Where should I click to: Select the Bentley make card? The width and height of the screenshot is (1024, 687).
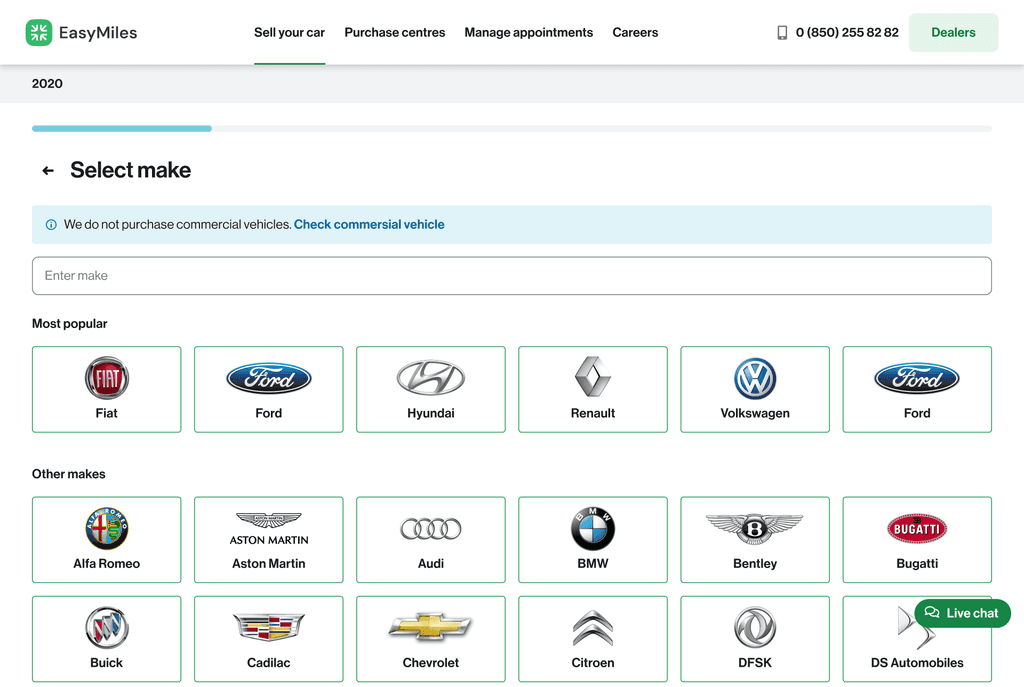click(x=755, y=539)
